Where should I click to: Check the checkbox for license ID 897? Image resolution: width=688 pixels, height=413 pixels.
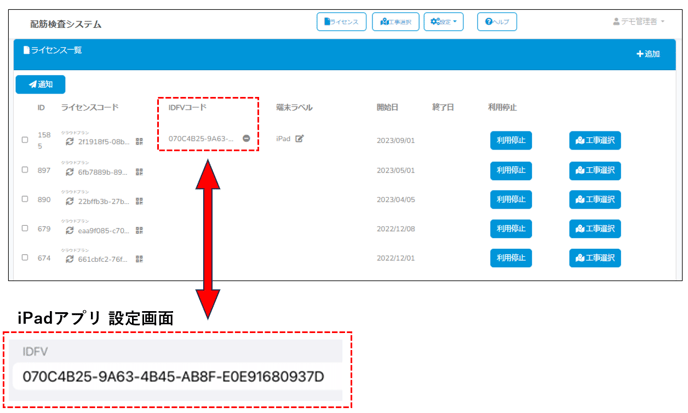(x=25, y=170)
